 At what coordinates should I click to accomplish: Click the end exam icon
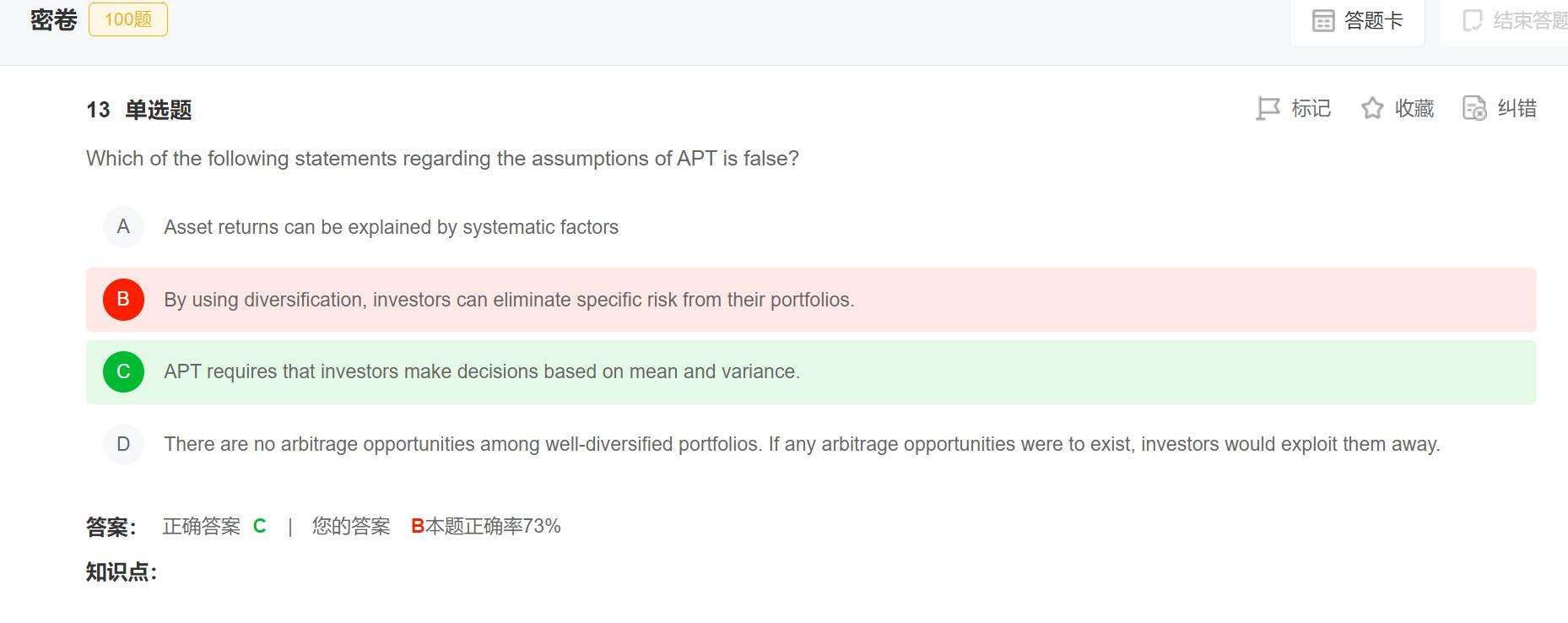click(x=1472, y=20)
